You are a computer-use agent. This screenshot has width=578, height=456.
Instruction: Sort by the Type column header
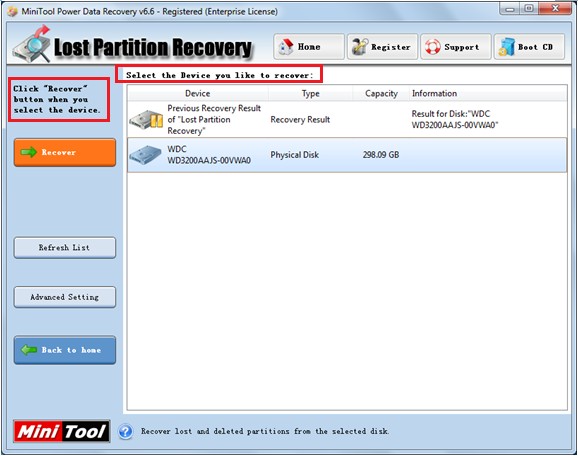pyautogui.click(x=310, y=93)
